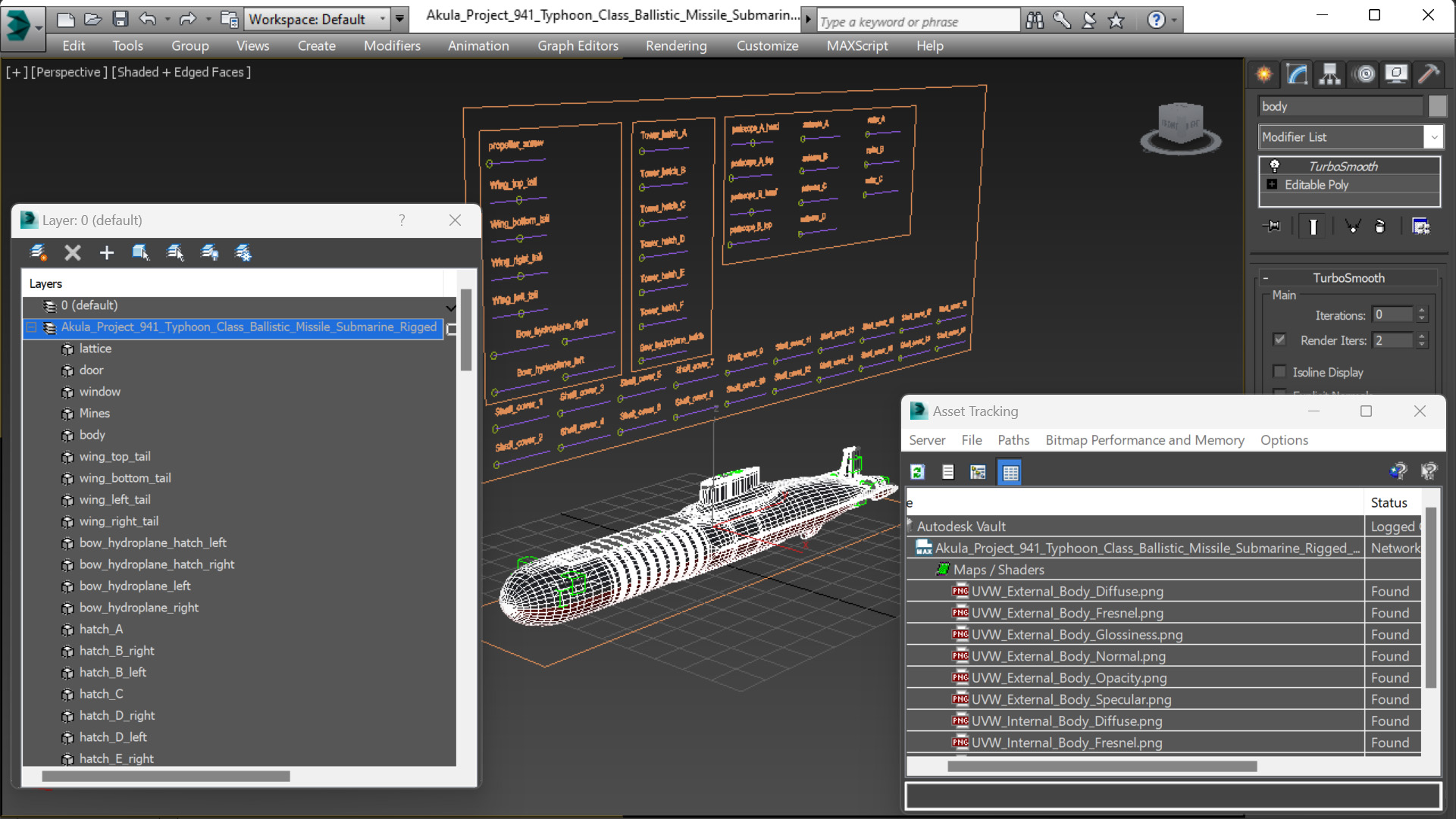Open the quick access toolbar customize arrow

pyautogui.click(x=399, y=19)
